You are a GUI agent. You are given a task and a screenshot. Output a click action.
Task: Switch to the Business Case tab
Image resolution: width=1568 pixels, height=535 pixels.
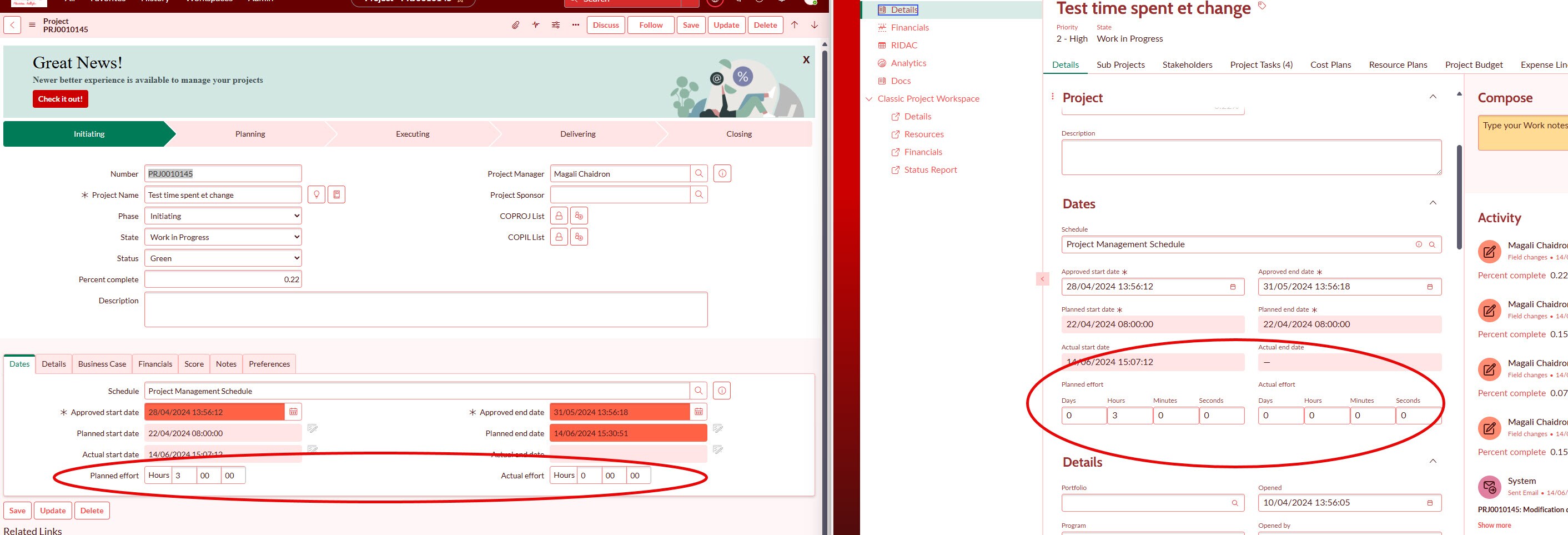102,364
